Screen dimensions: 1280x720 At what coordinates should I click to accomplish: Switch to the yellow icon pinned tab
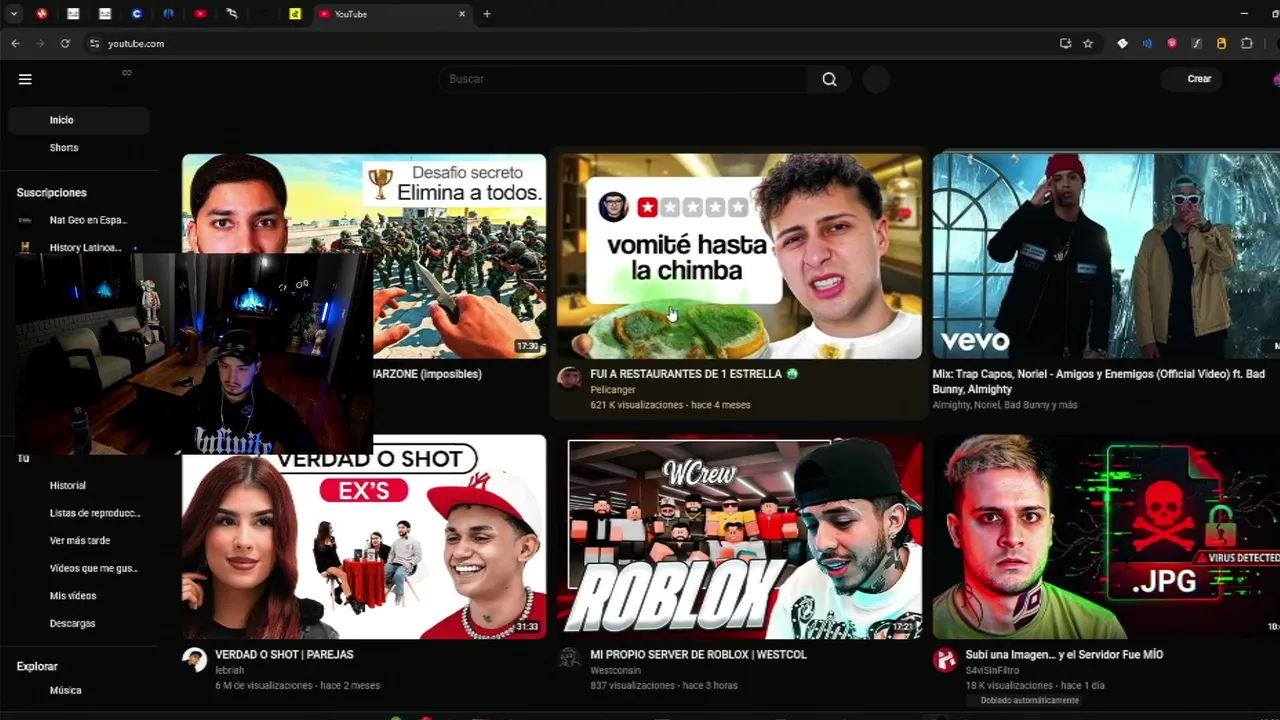(295, 14)
